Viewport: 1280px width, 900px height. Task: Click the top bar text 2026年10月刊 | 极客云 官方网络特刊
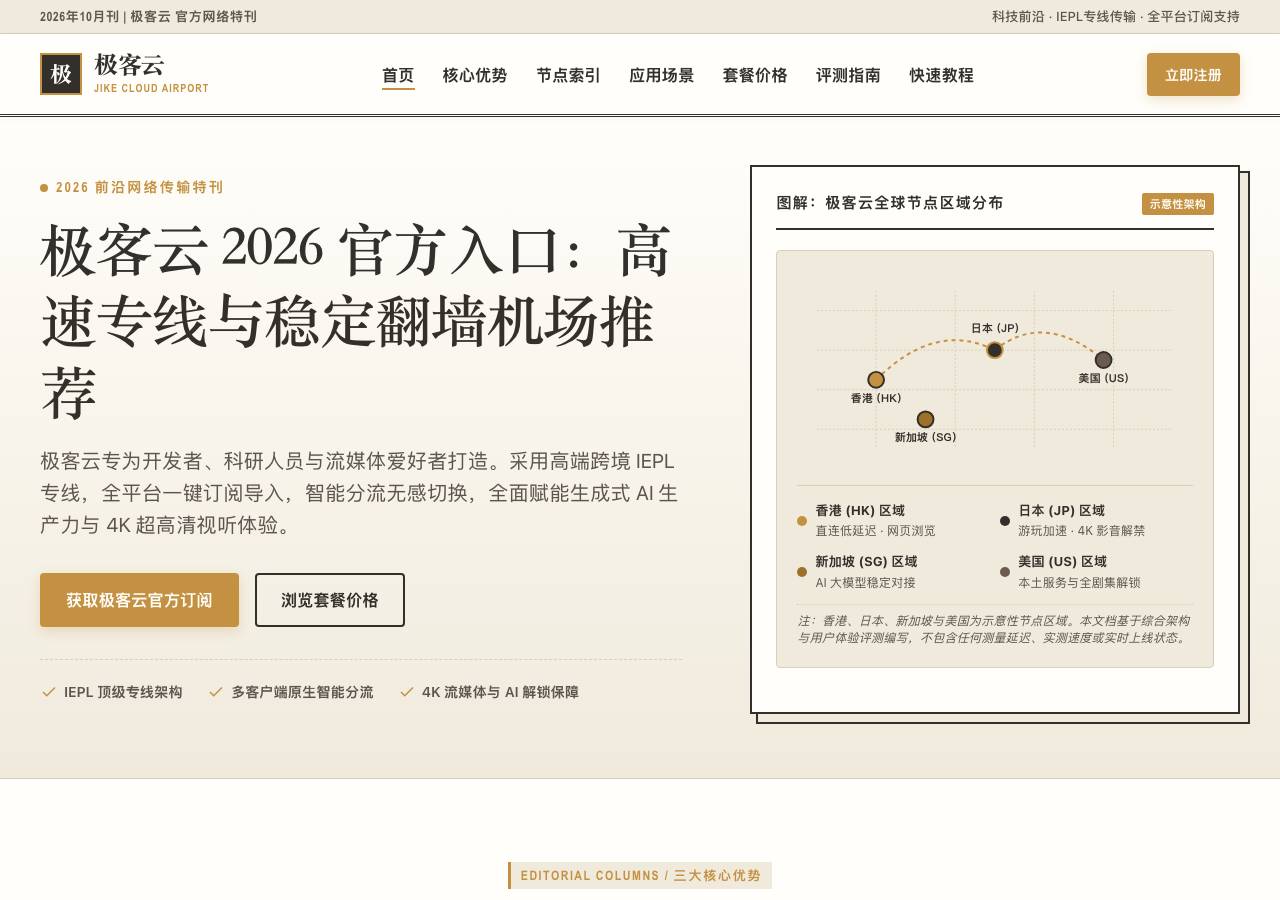pyautogui.click(x=148, y=17)
